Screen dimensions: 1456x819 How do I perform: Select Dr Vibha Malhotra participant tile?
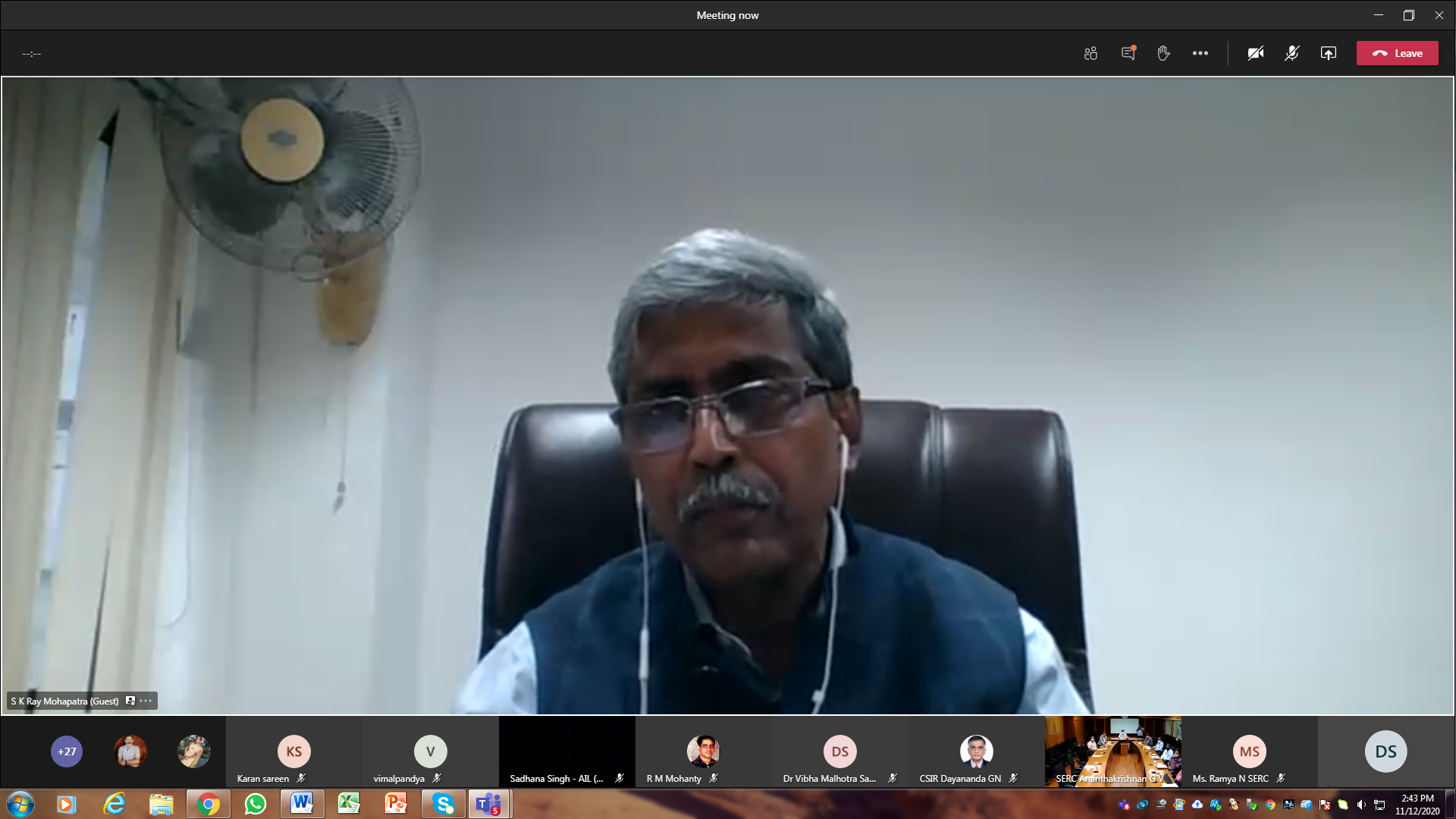pyautogui.click(x=840, y=752)
